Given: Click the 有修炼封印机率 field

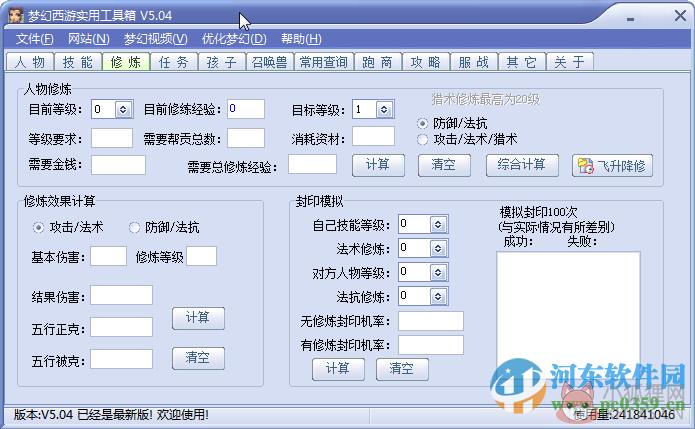Looking at the screenshot, I should 431,345.
